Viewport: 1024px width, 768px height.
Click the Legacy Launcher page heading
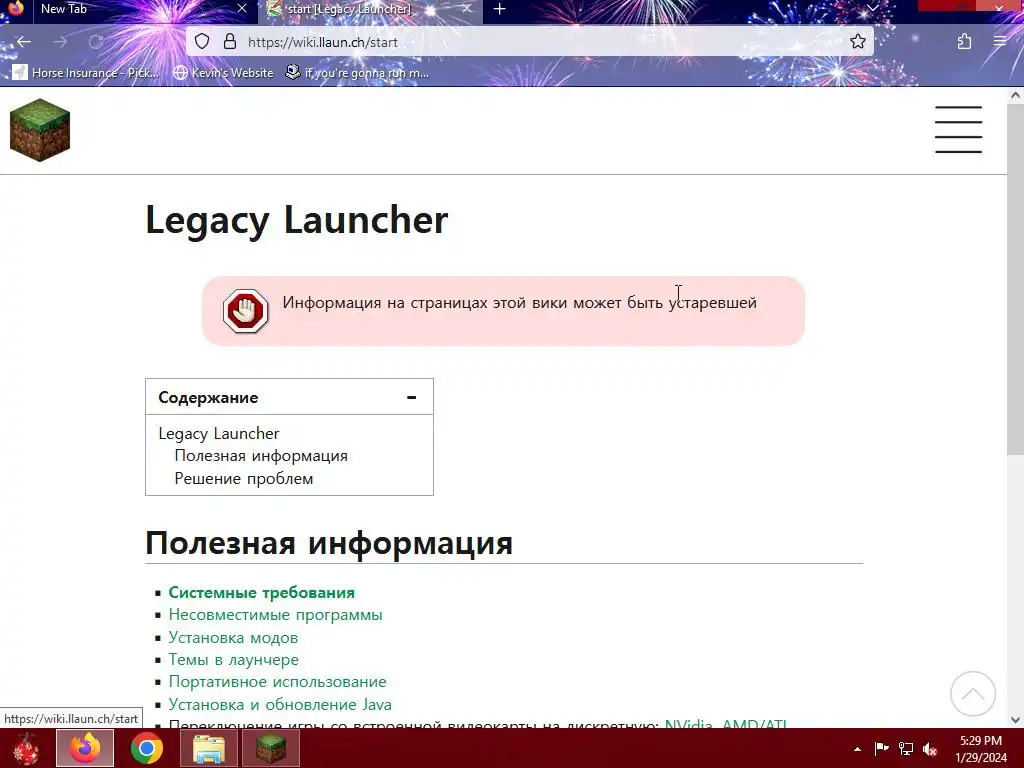(x=296, y=220)
